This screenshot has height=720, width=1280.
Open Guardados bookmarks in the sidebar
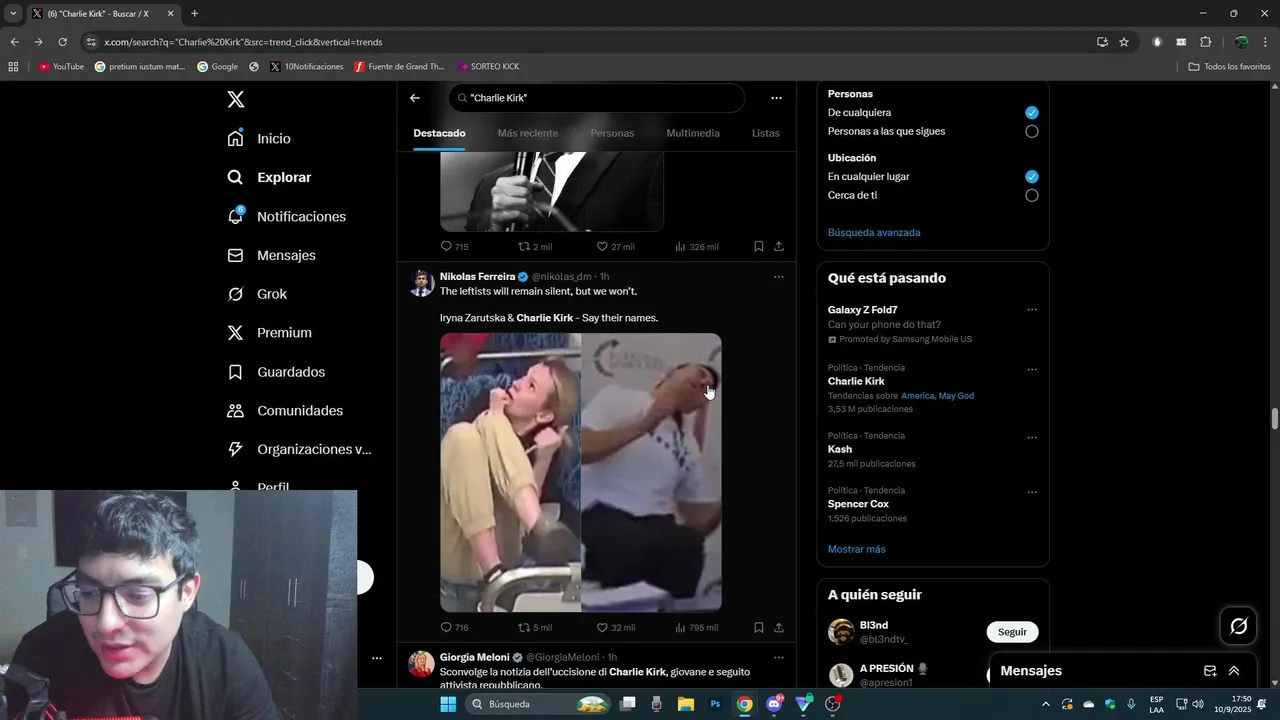(x=277, y=372)
